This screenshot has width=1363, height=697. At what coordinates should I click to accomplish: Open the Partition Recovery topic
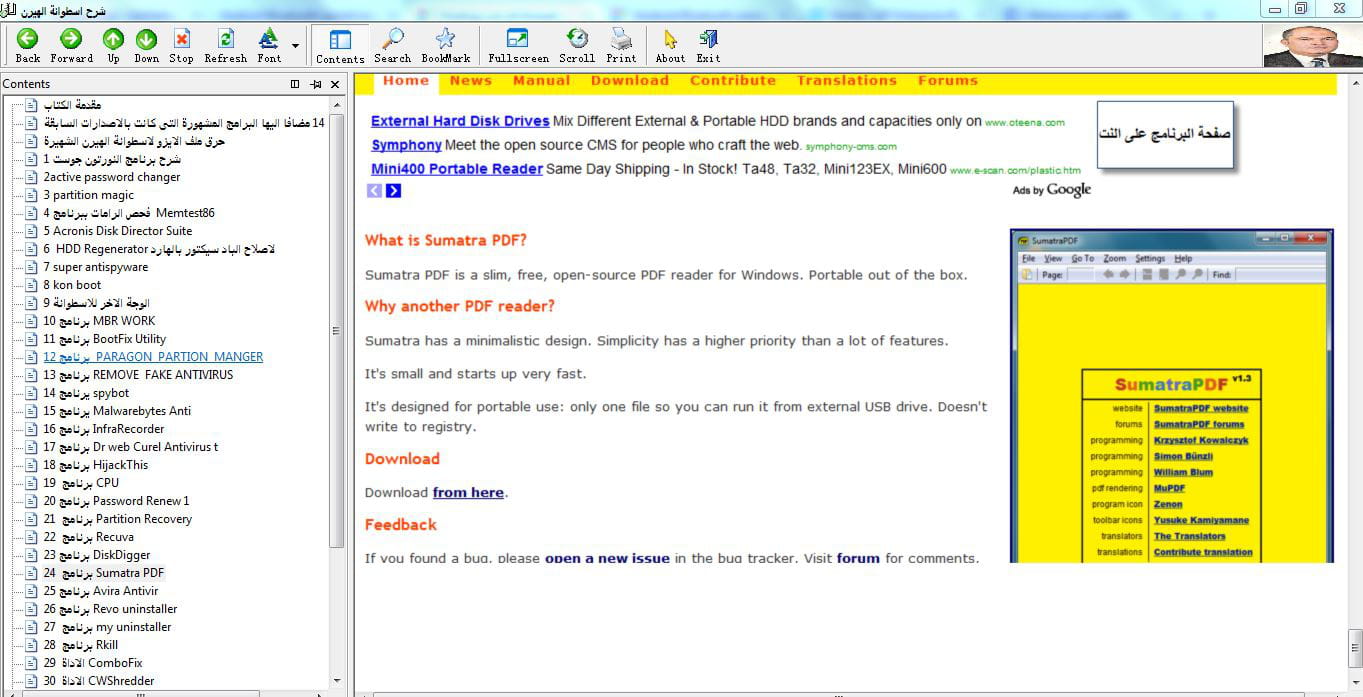(x=117, y=519)
